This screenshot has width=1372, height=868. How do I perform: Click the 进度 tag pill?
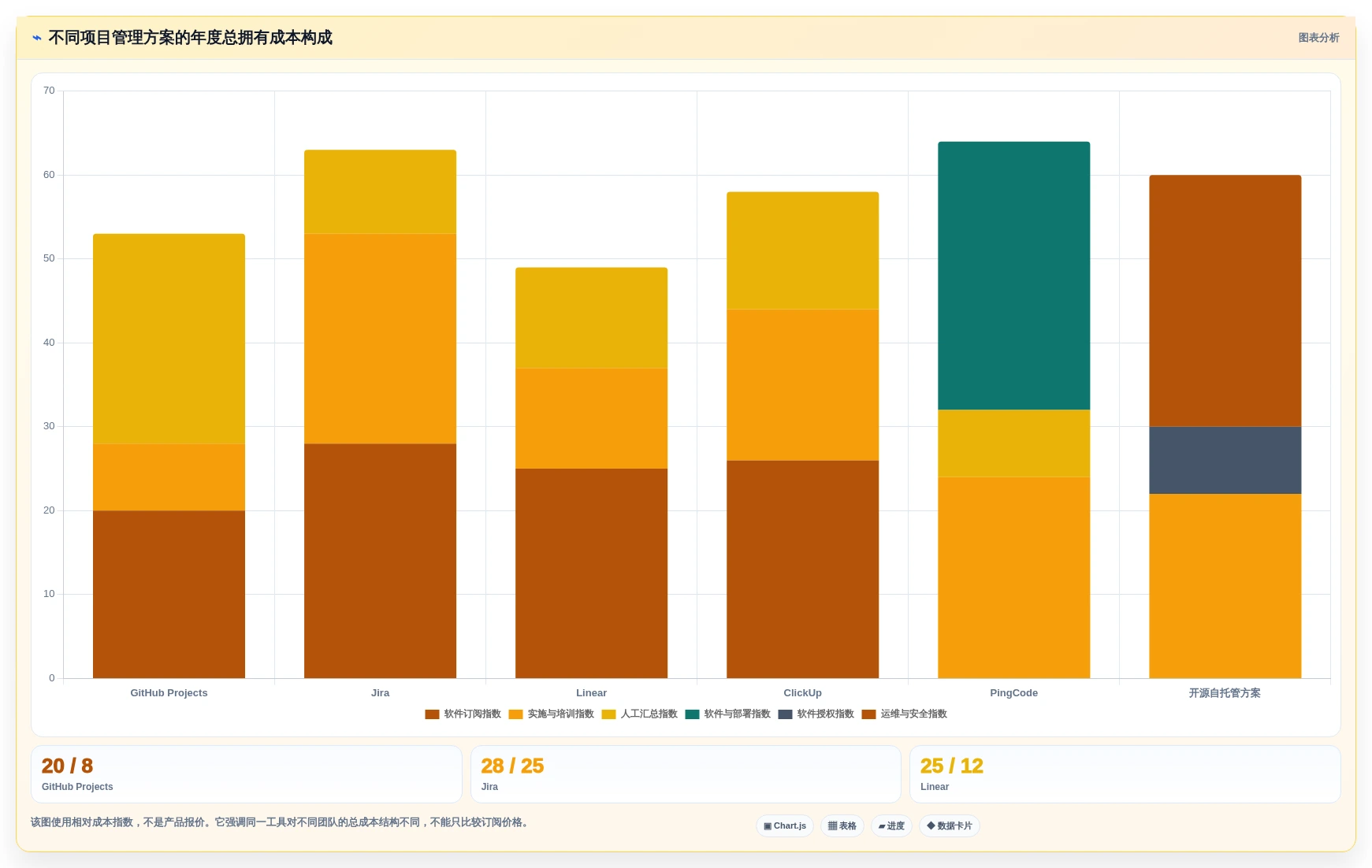(891, 825)
